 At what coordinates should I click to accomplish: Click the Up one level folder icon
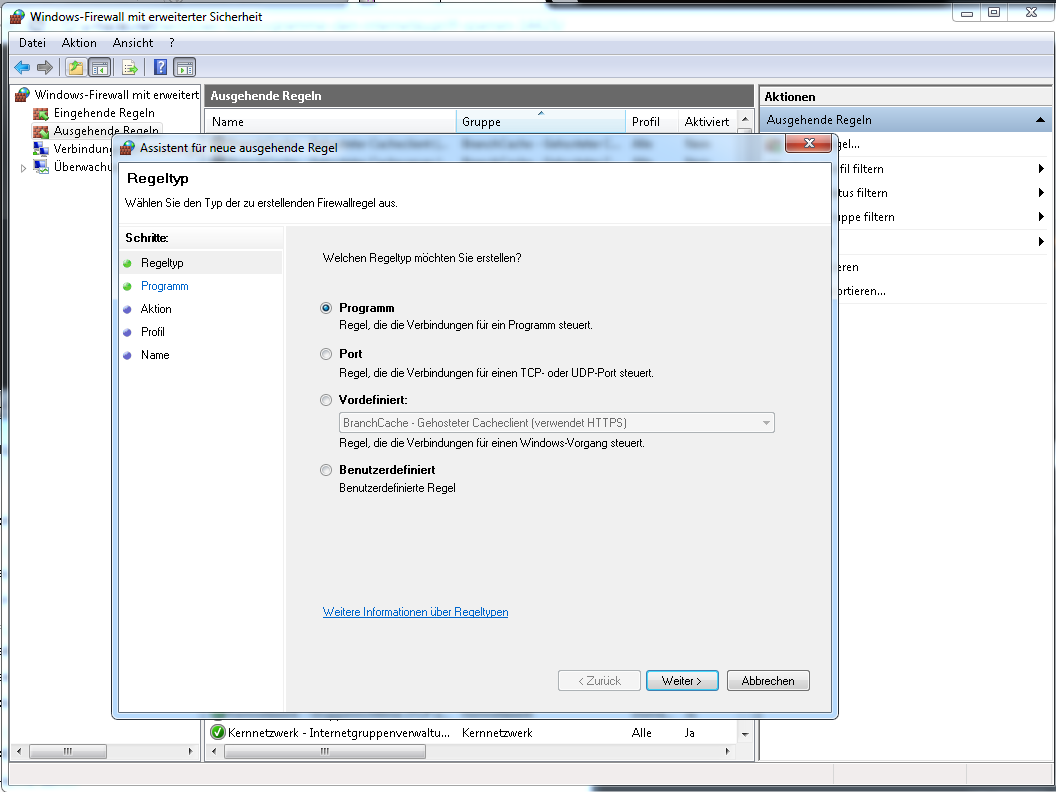coord(75,68)
